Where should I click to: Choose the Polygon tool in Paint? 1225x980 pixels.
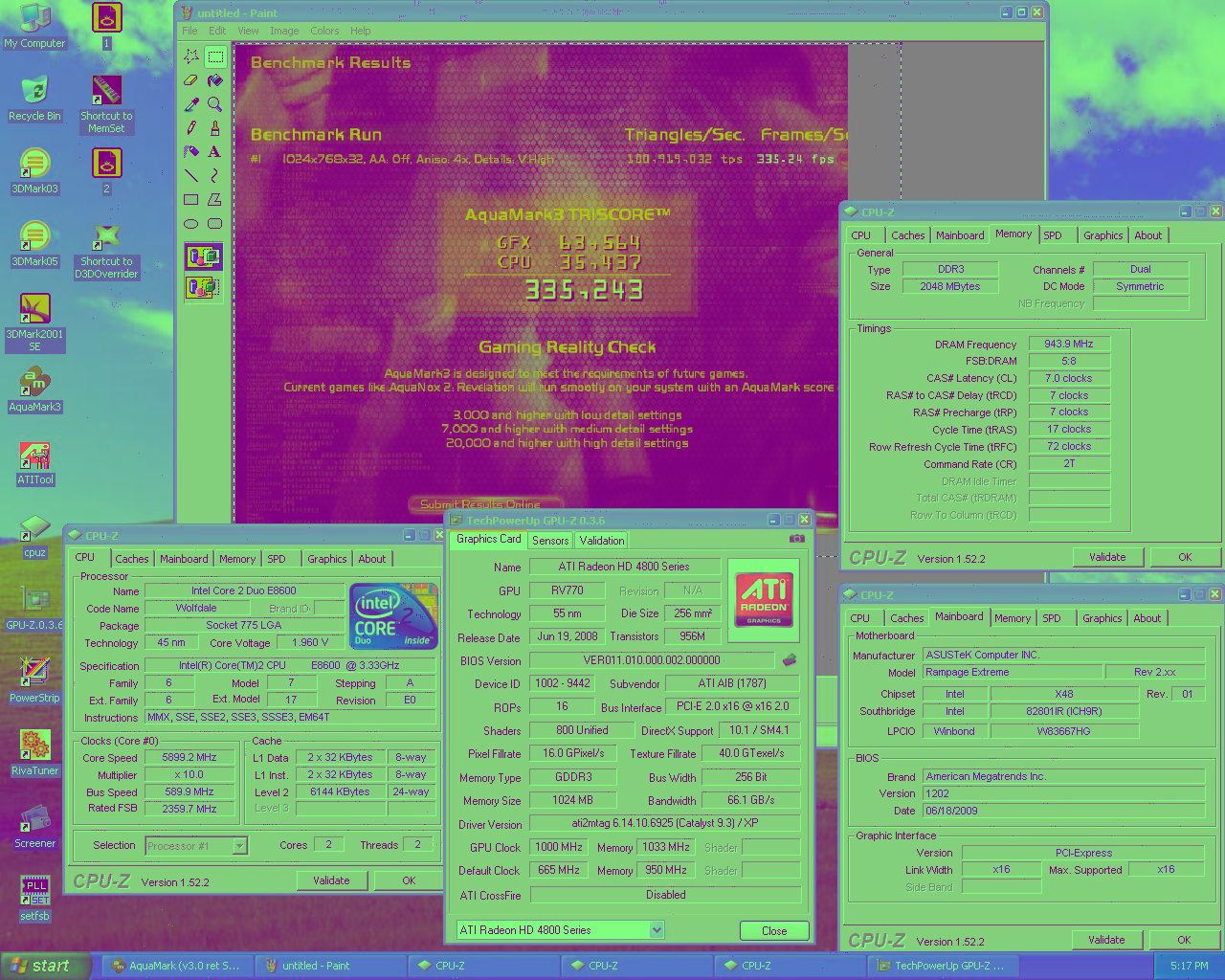(x=215, y=199)
